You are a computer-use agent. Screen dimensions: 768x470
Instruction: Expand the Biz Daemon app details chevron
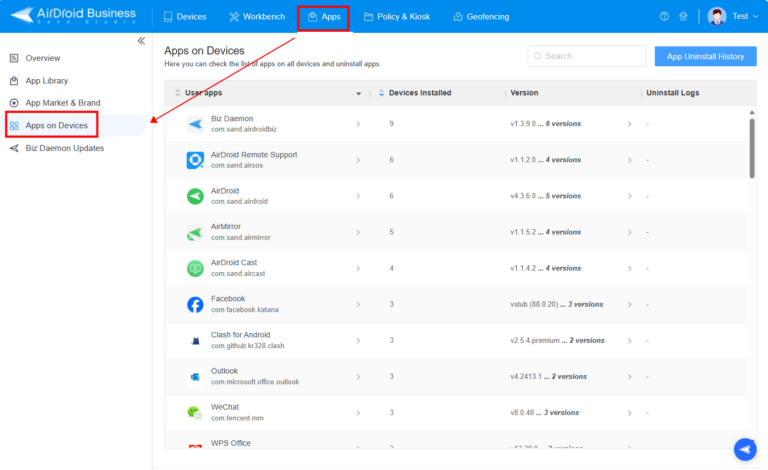click(358, 124)
